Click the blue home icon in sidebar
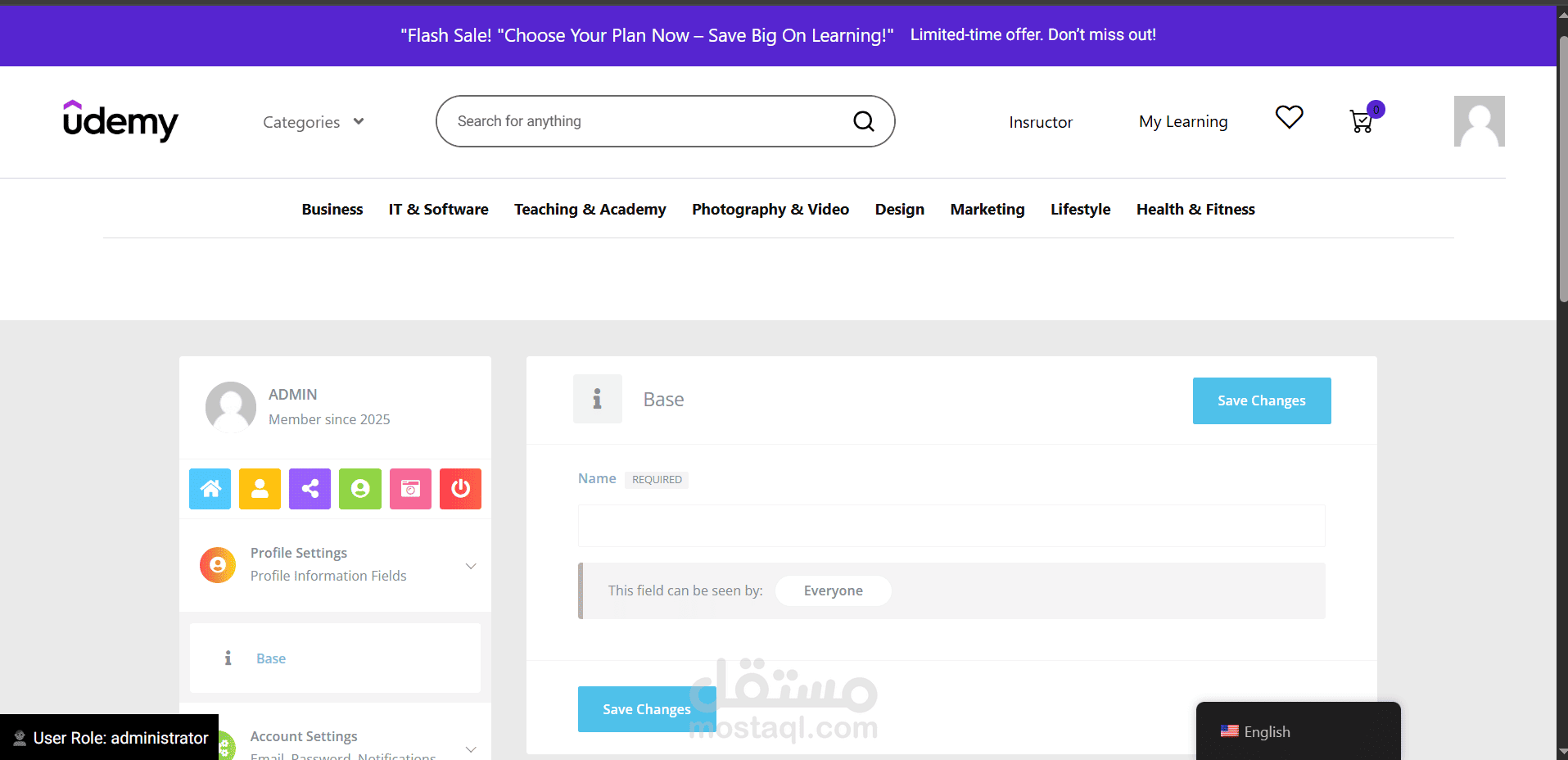The height and width of the screenshot is (760, 1568). [x=210, y=489]
